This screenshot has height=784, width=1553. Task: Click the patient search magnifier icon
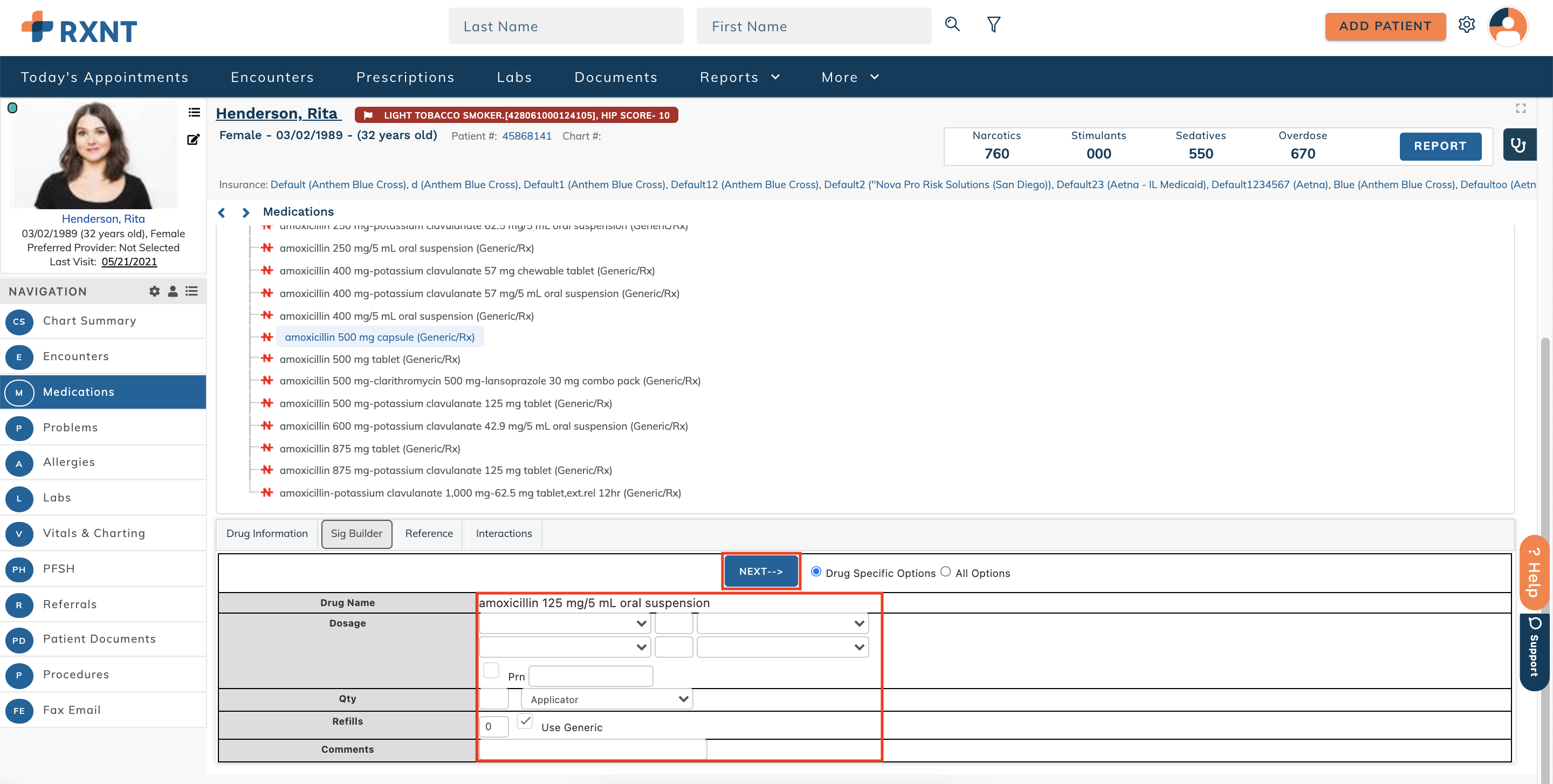[x=952, y=25]
